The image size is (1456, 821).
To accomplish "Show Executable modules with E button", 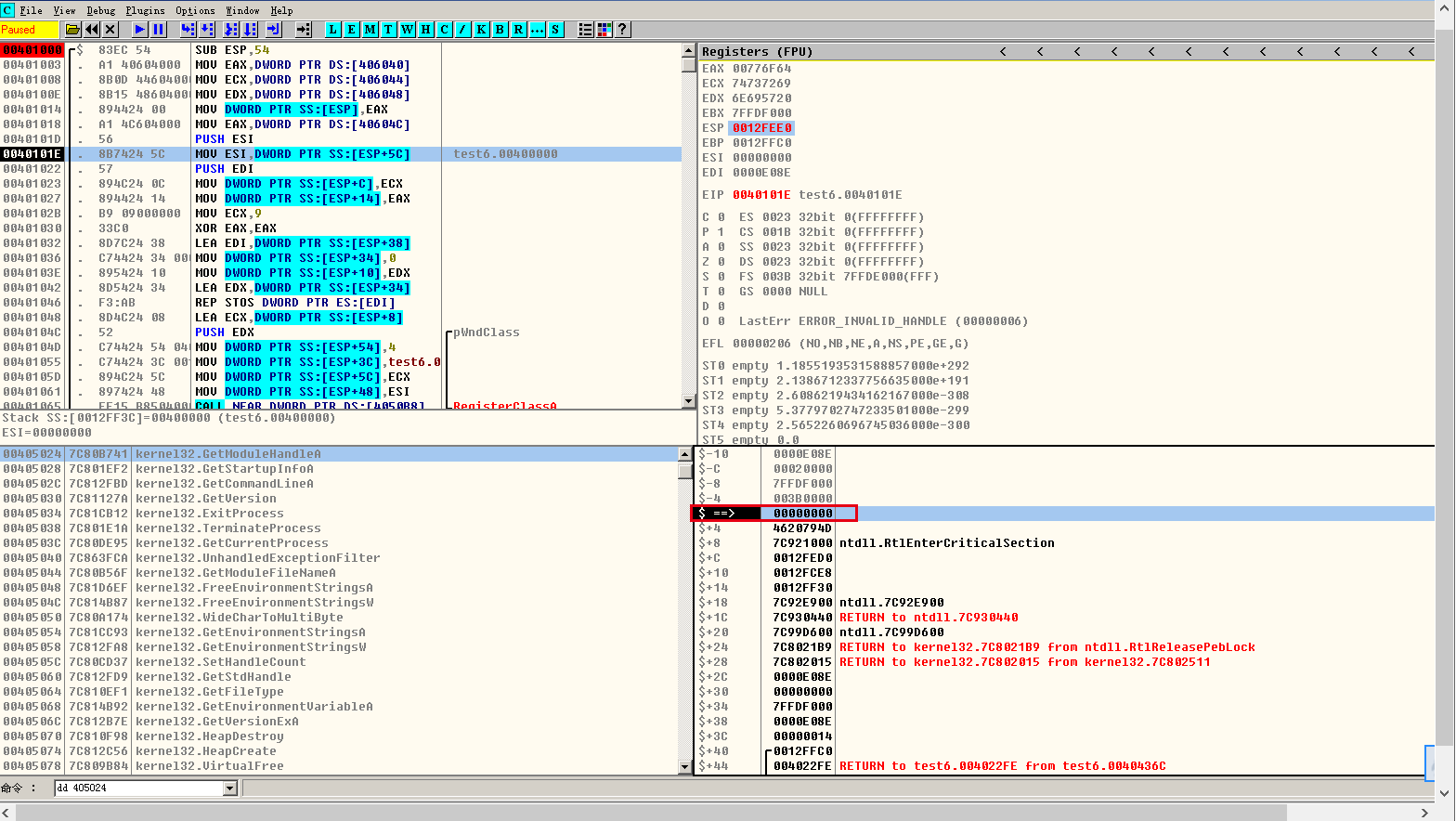I will 352,30.
